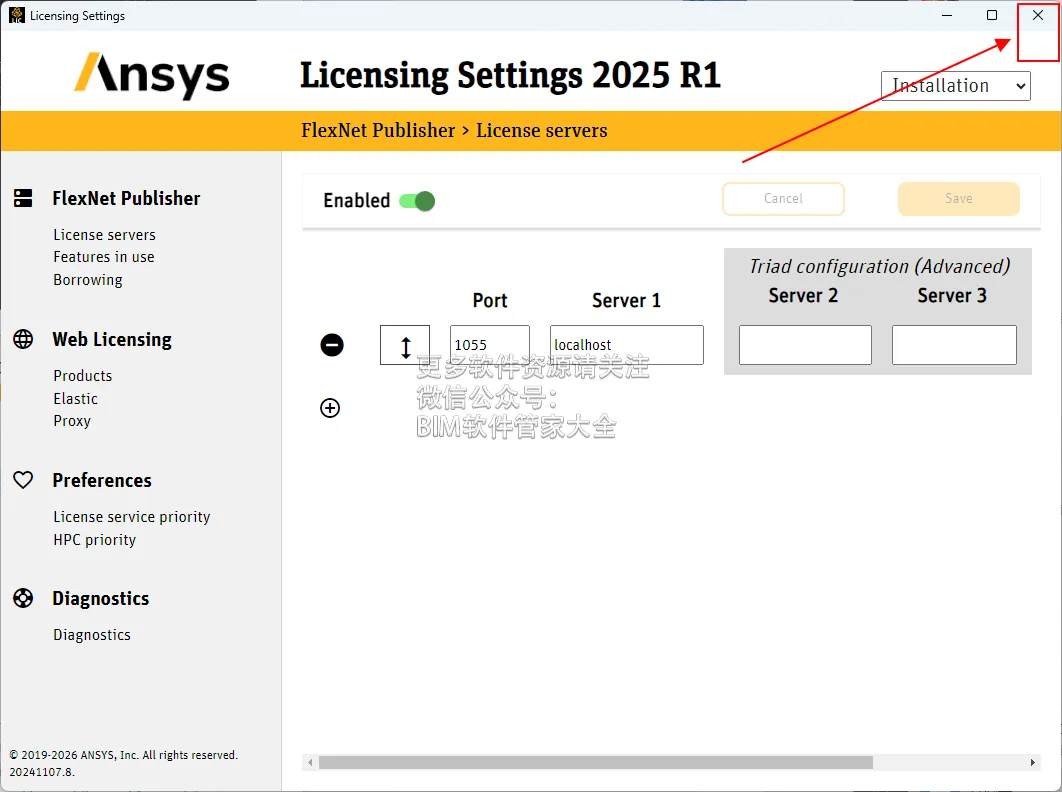The image size is (1062, 792).
Task: Click the Server 1 field containing localhost
Action: [626, 345]
